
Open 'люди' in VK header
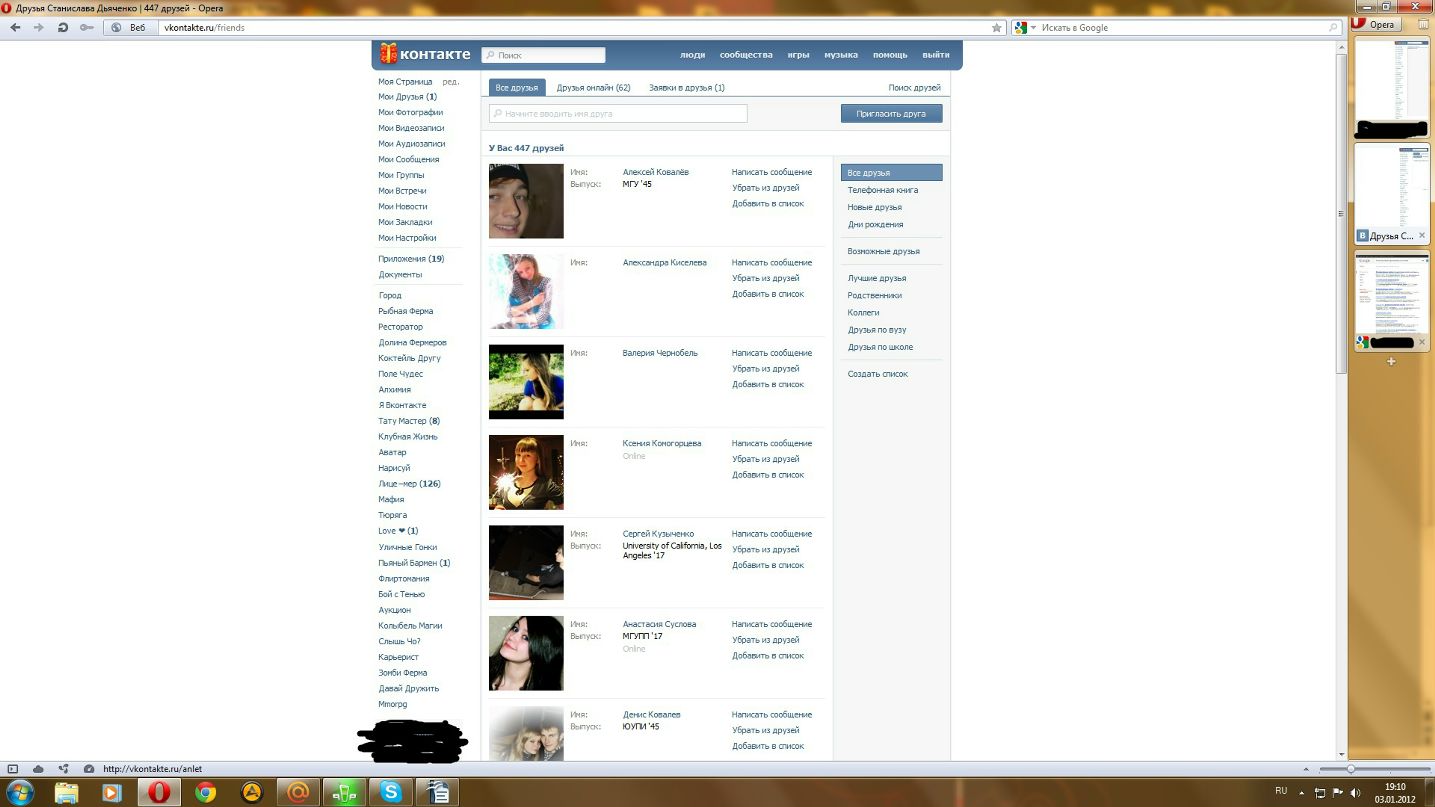(692, 55)
